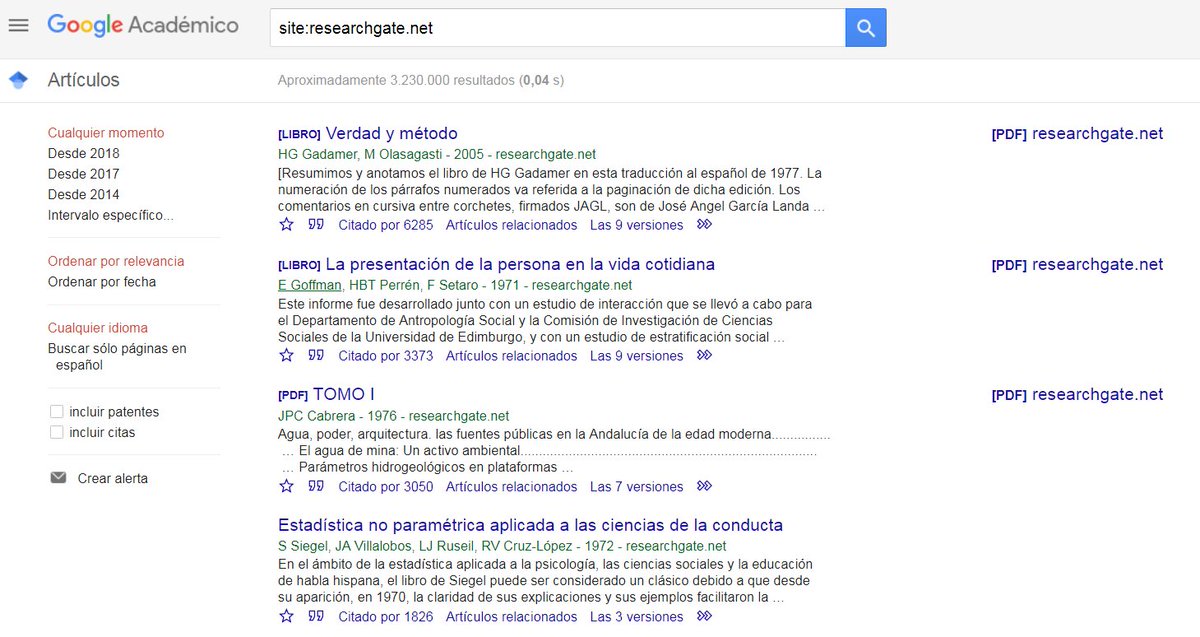Open the 'TOMO I' title link
This screenshot has height=637, width=1200.
point(344,394)
